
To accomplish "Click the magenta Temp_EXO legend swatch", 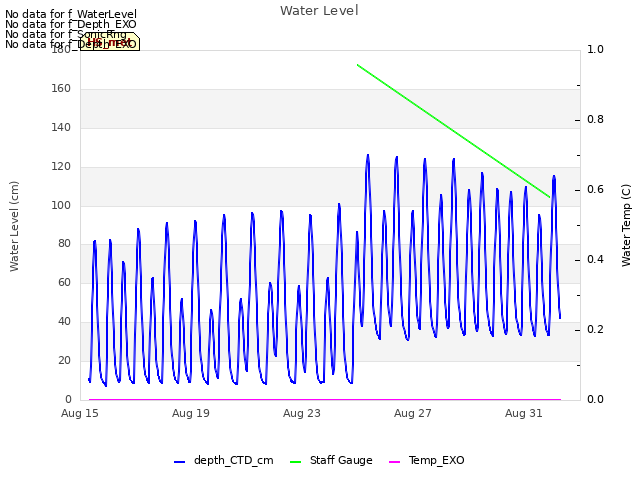I will (395, 462).
